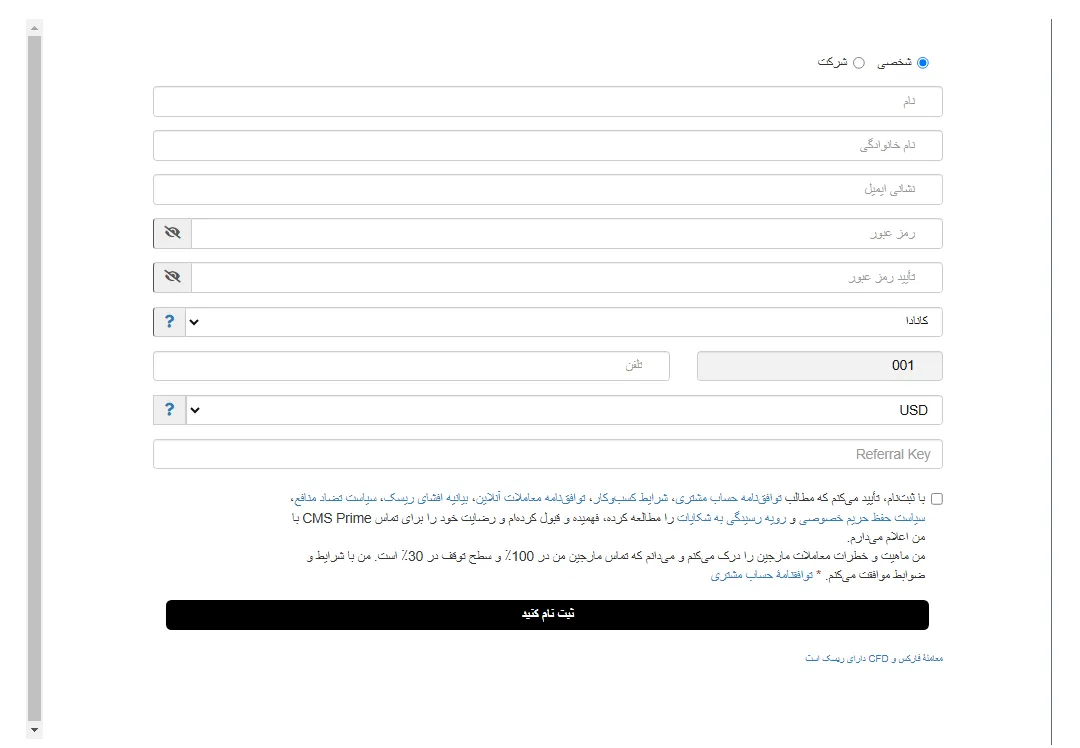This screenshot has width=1080, height=748.
Task: Select the شرکت (company) account type
Action: pyautogui.click(x=857, y=61)
